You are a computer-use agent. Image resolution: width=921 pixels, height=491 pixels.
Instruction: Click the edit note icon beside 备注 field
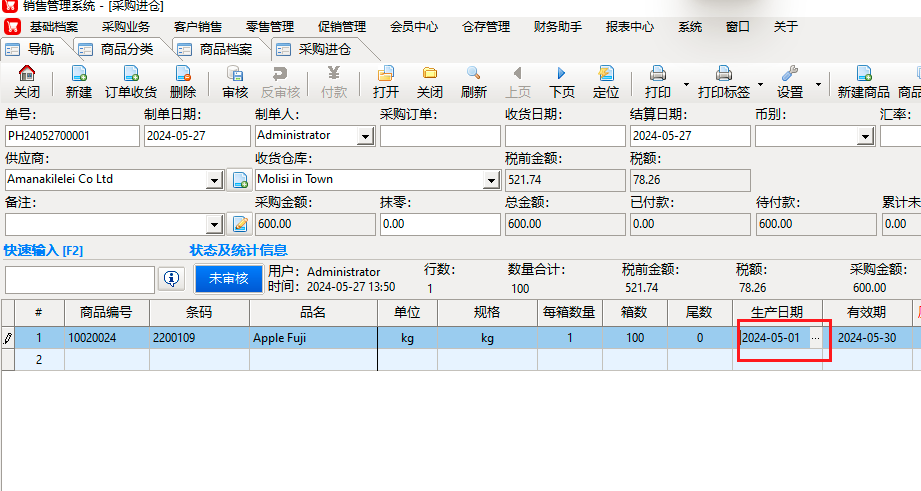tap(240, 224)
